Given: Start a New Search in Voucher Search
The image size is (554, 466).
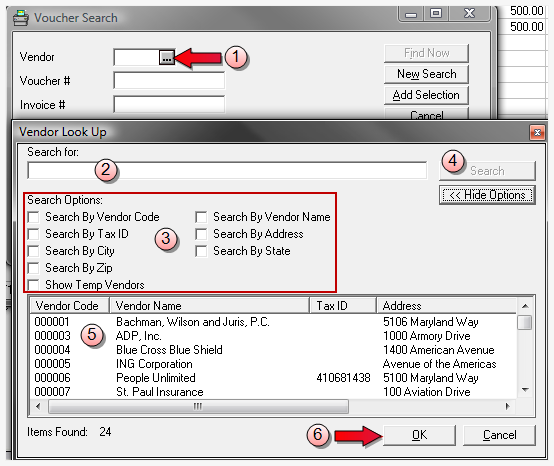Looking at the screenshot, I should coord(426,74).
